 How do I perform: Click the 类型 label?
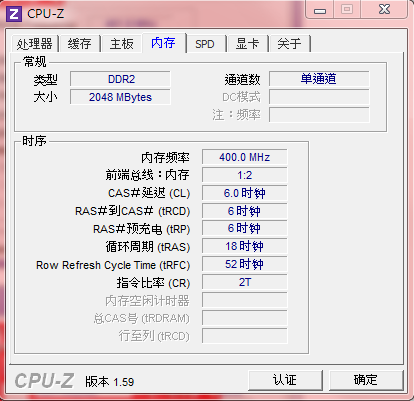[45, 80]
